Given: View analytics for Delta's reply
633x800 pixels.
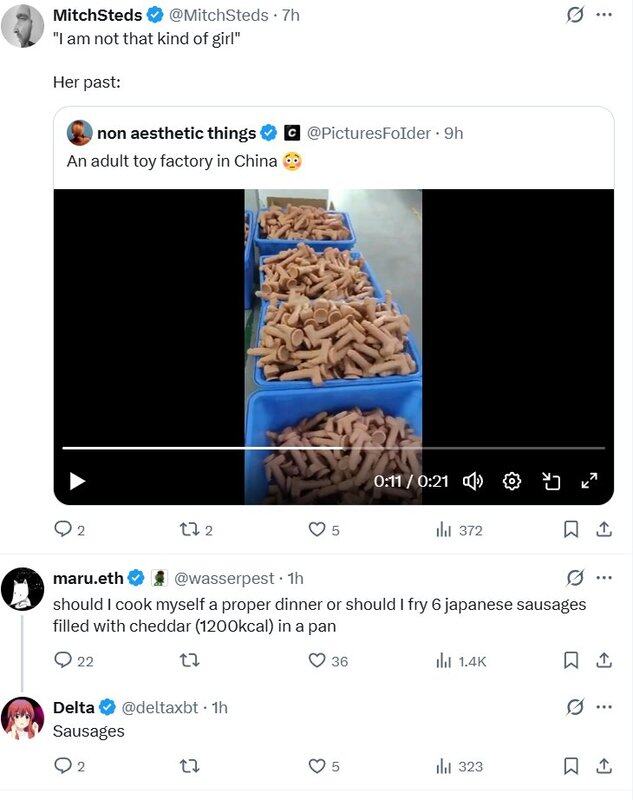Looking at the screenshot, I should pyautogui.click(x=445, y=766).
